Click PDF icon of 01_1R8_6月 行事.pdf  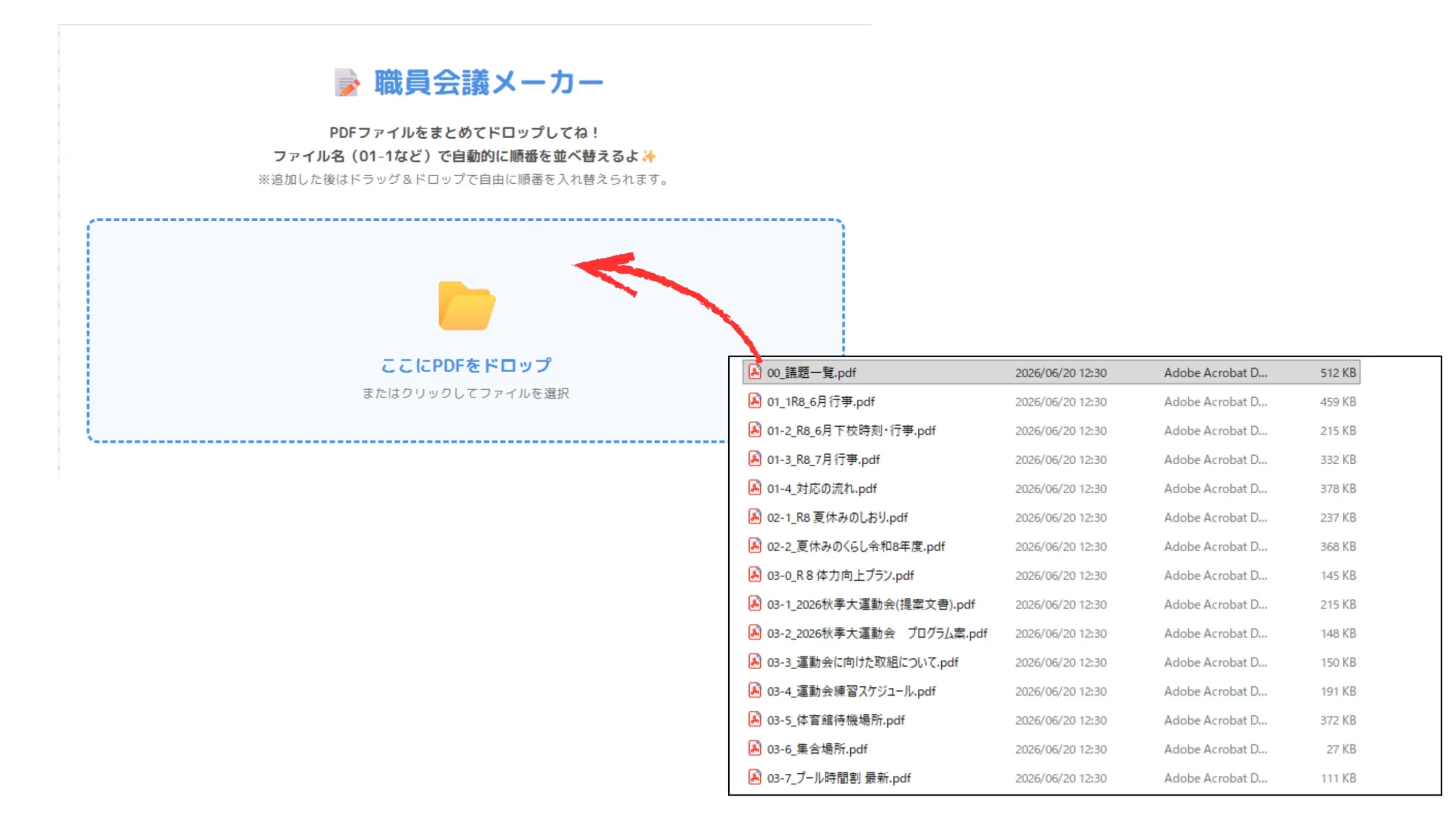(754, 401)
